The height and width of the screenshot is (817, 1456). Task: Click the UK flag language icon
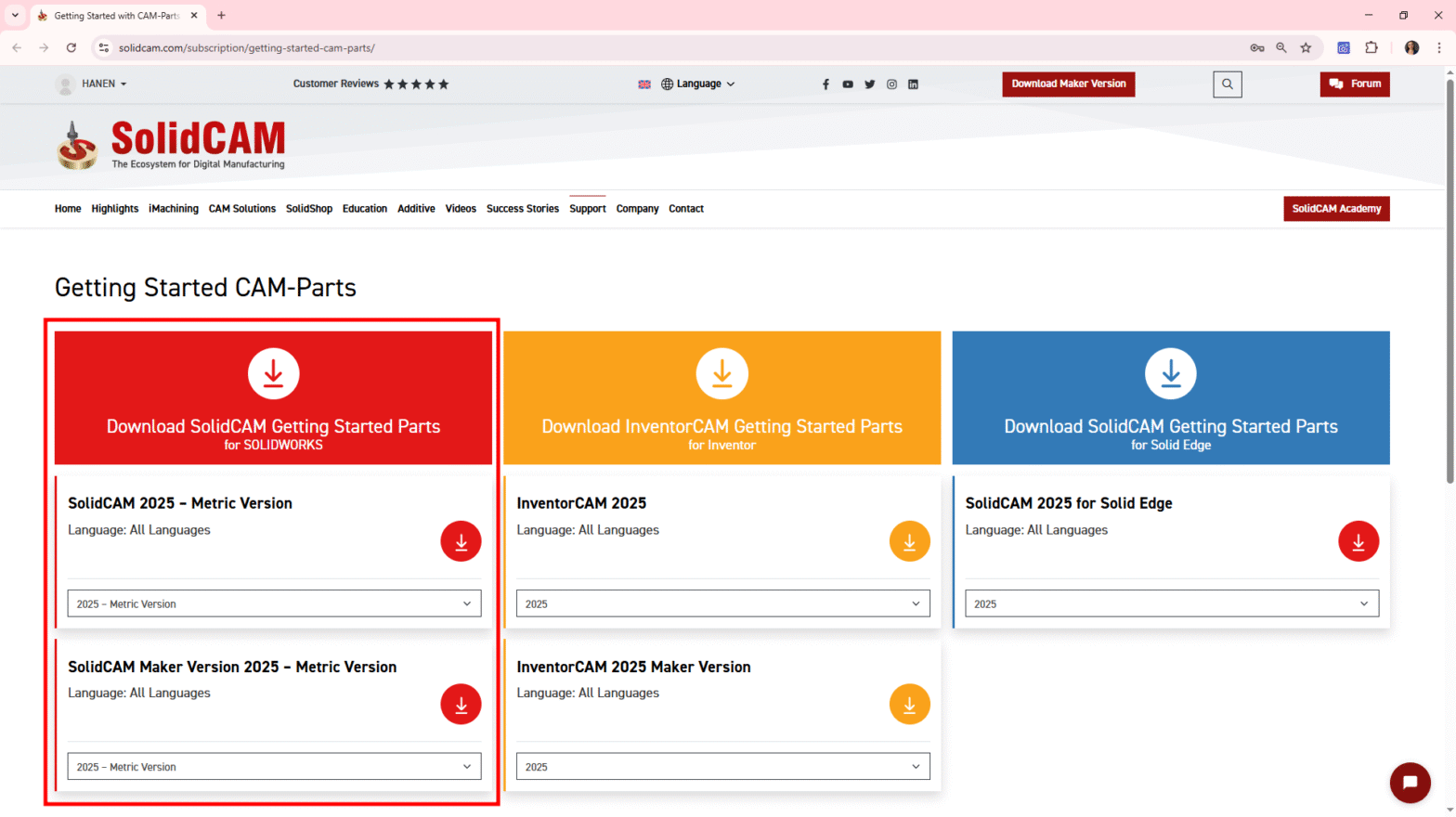644,84
